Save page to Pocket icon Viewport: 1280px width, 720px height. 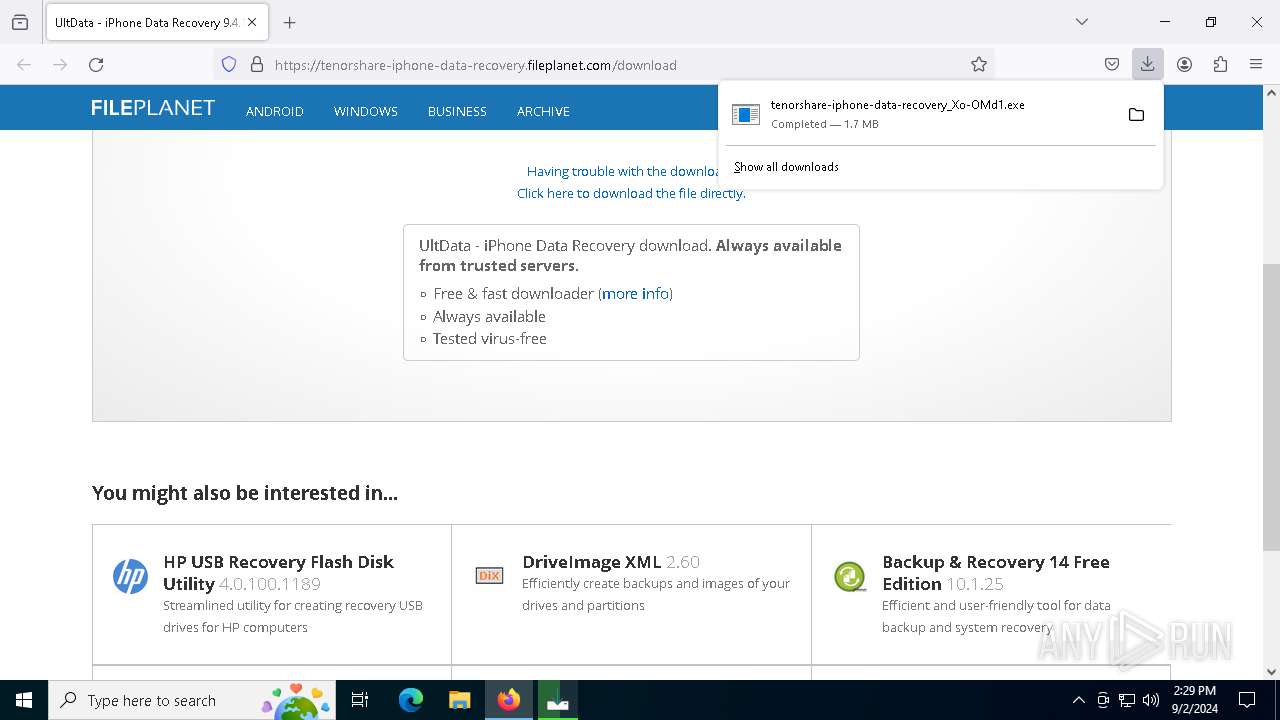coord(1112,64)
